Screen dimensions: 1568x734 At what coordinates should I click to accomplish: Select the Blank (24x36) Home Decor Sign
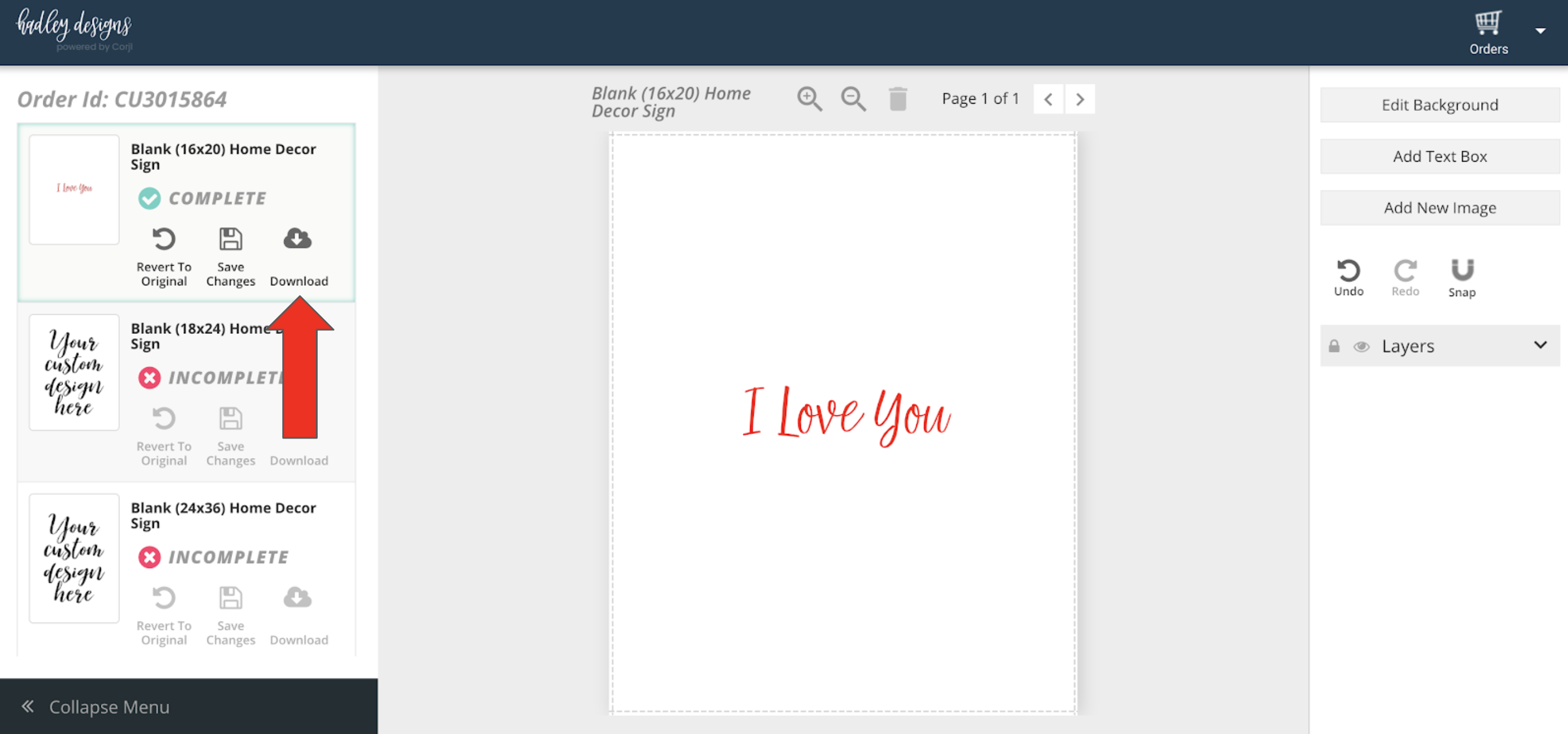coord(223,514)
